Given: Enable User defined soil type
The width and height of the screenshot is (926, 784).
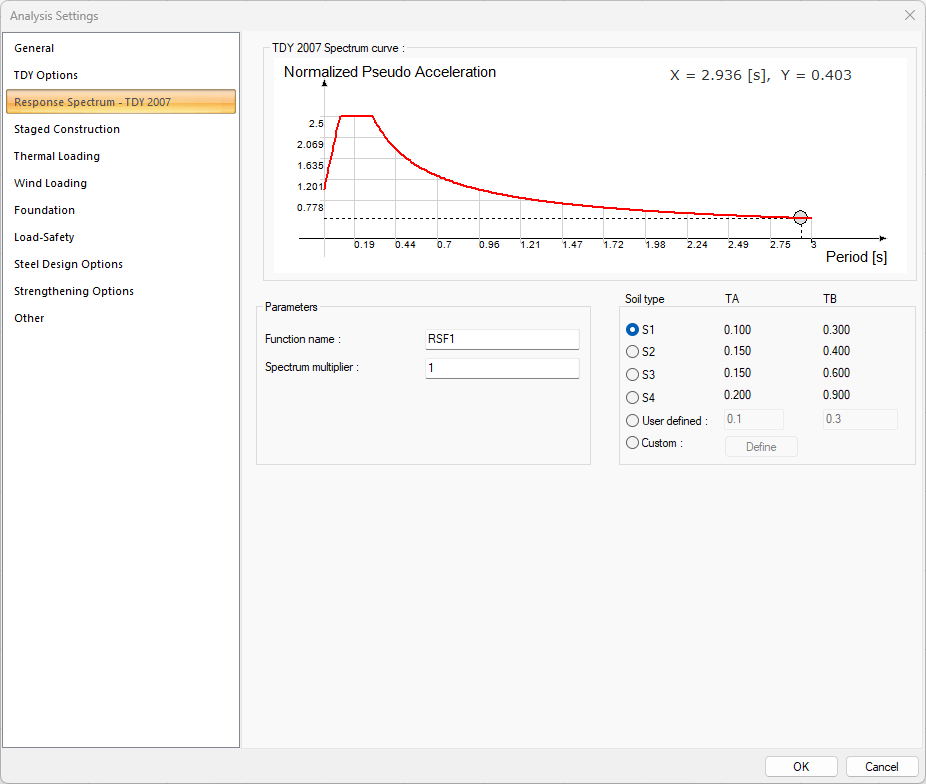Looking at the screenshot, I should [x=632, y=421].
